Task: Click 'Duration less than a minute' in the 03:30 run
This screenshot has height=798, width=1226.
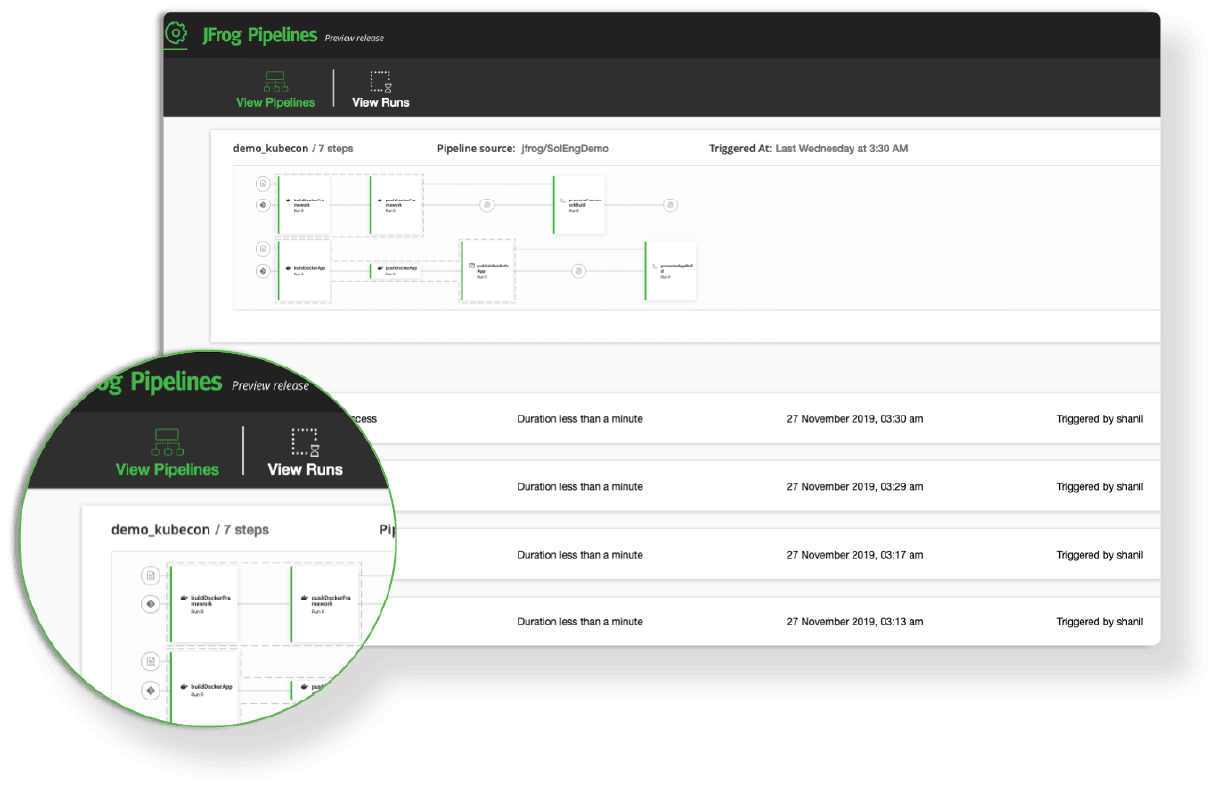Action: click(580, 419)
